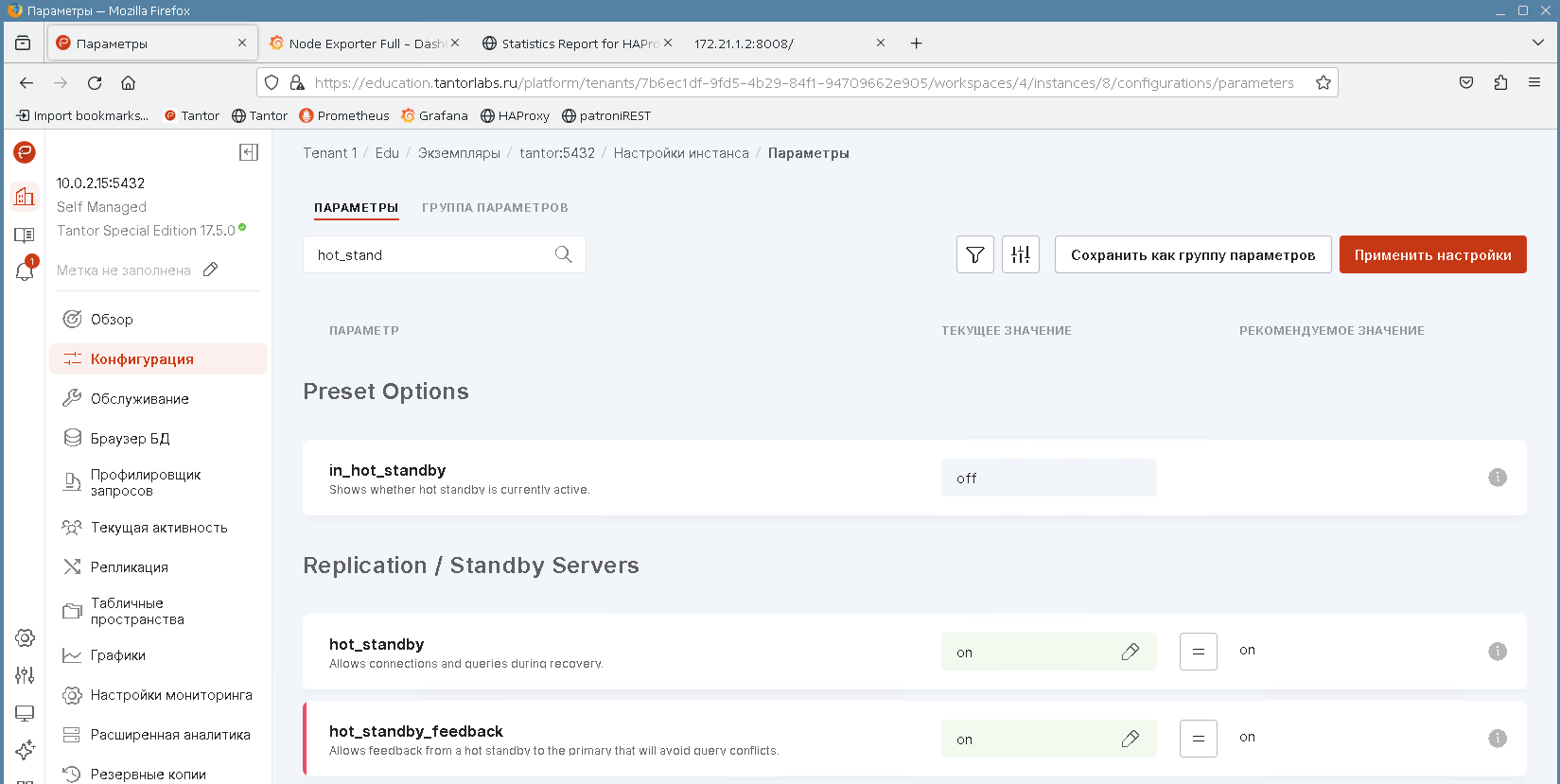Image resolution: width=1560 pixels, height=784 pixels.
Task: Edit the hot_standby value pencil icon
Action: (x=1130, y=652)
